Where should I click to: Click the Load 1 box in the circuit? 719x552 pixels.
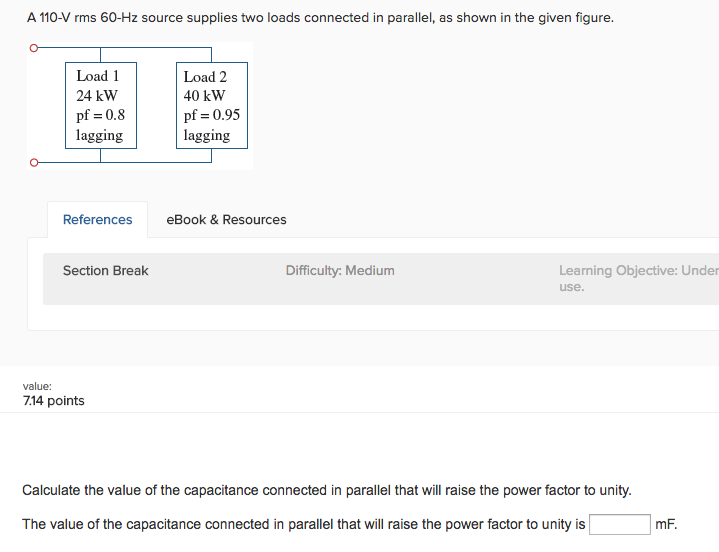pyautogui.click(x=100, y=106)
